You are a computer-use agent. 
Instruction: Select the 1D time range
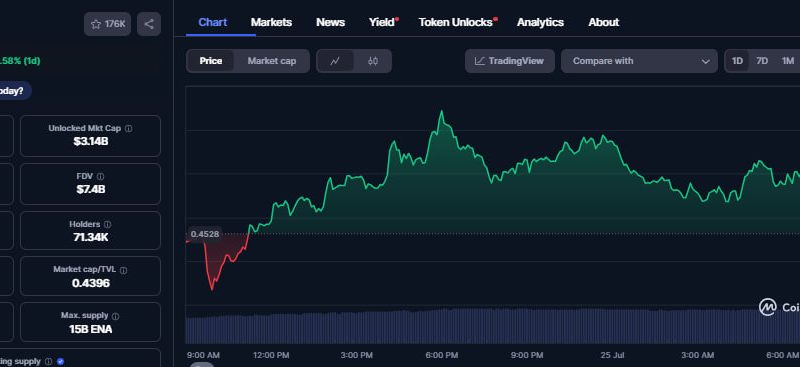click(737, 61)
